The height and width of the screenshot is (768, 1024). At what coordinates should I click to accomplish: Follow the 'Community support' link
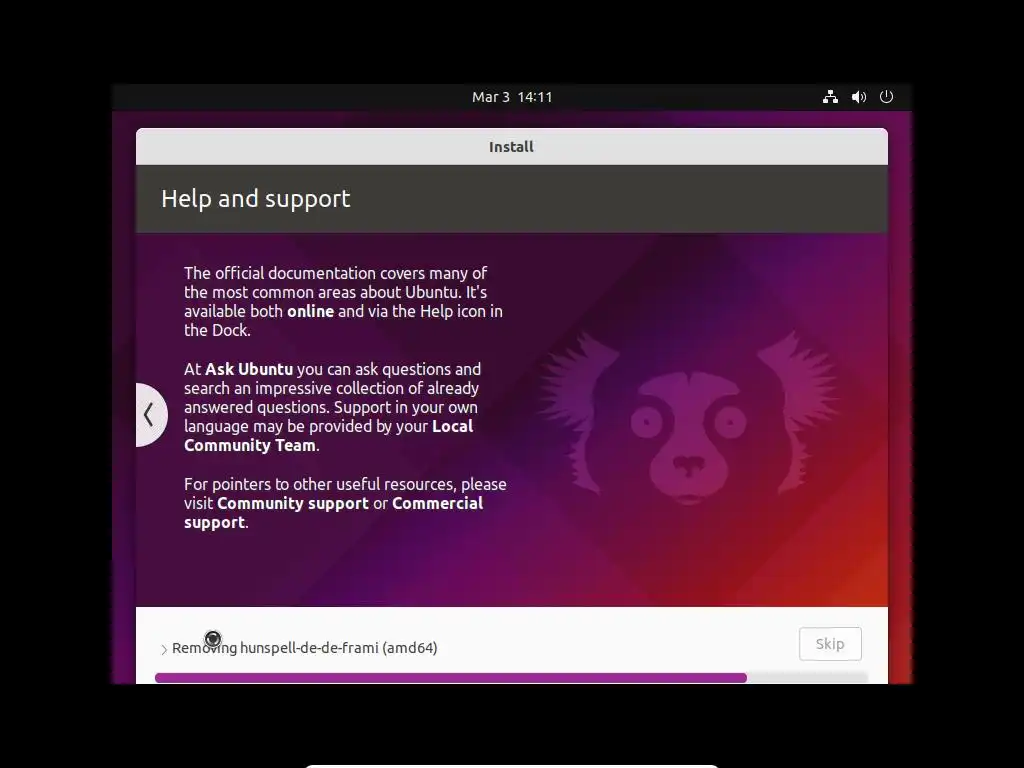point(293,503)
